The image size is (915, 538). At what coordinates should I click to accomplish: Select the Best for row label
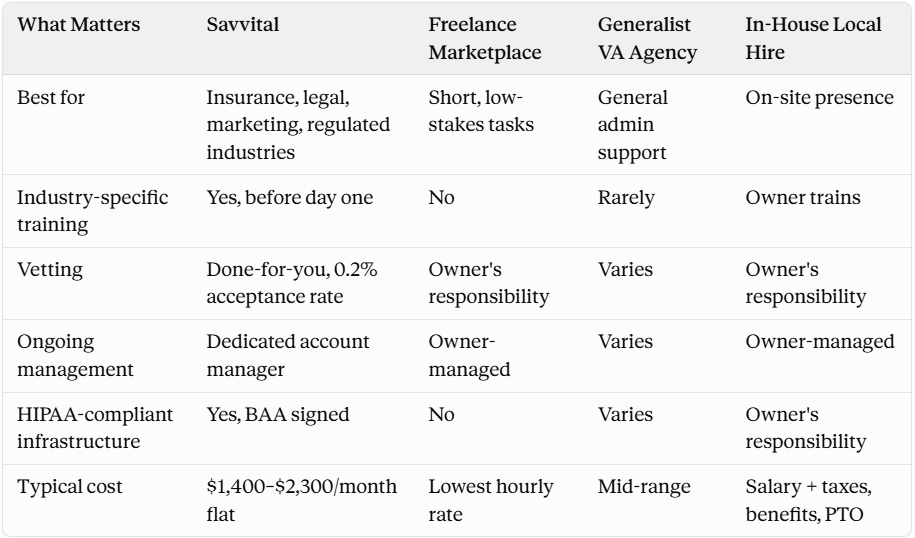pyautogui.click(x=51, y=97)
